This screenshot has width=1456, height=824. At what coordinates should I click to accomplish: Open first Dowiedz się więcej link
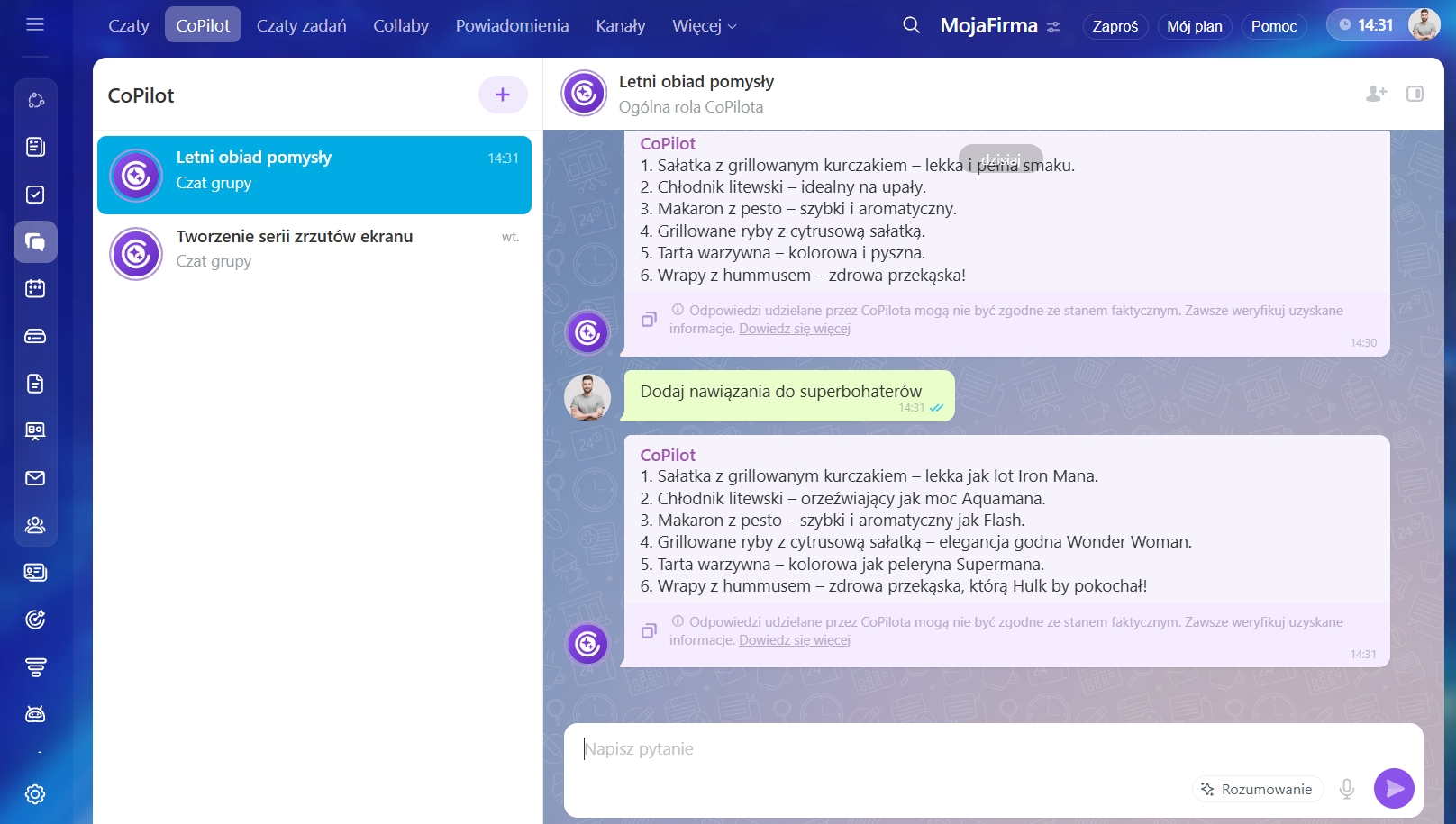(794, 329)
